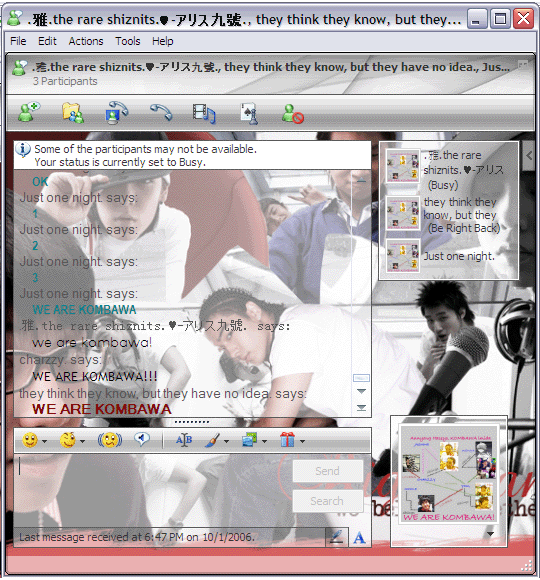This screenshot has height=580, width=540.
Task: Click the 'Your status is currently set to Busy' notice
Action: pyautogui.click(x=120, y=162)
